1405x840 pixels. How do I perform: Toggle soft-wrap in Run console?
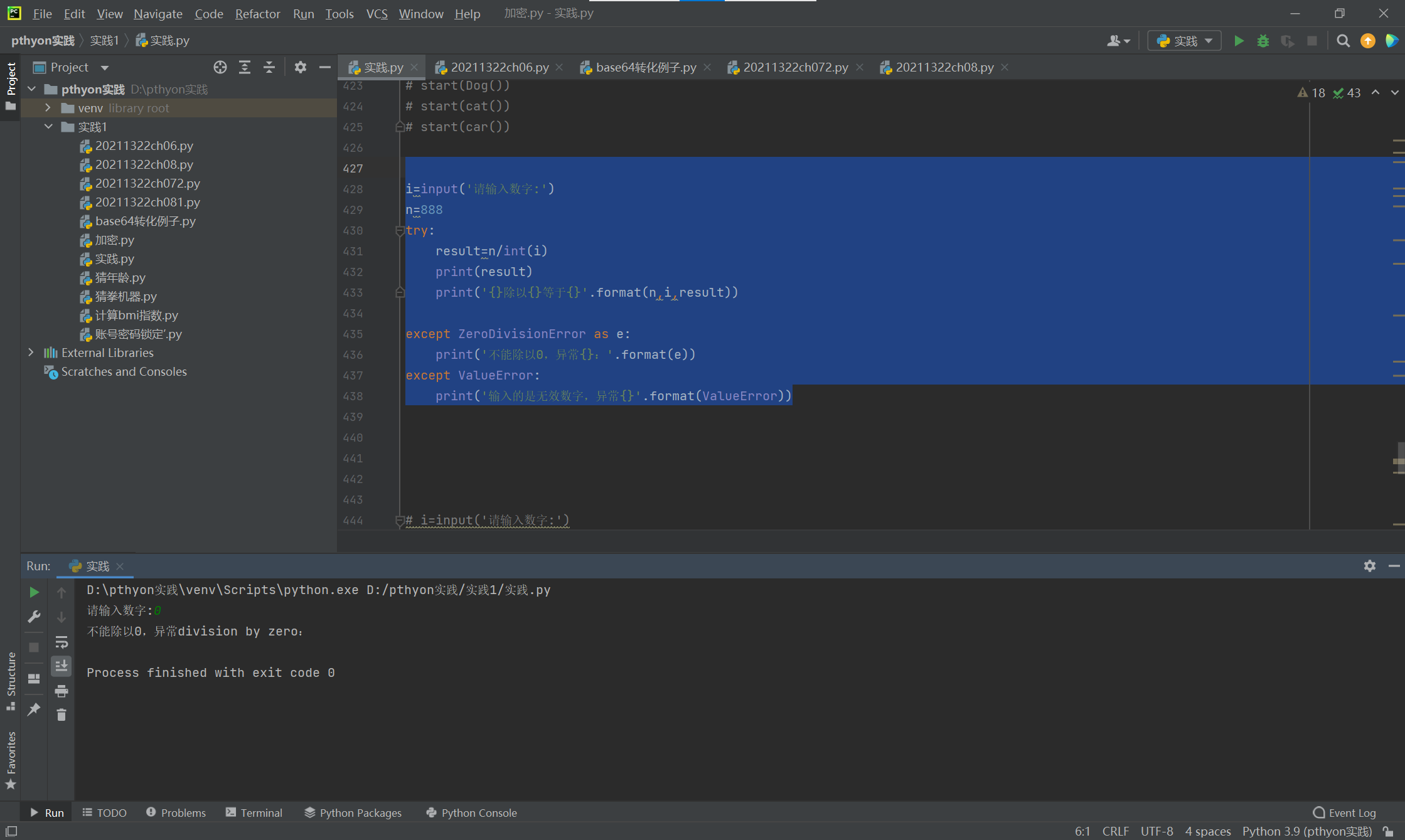[61, 642]
